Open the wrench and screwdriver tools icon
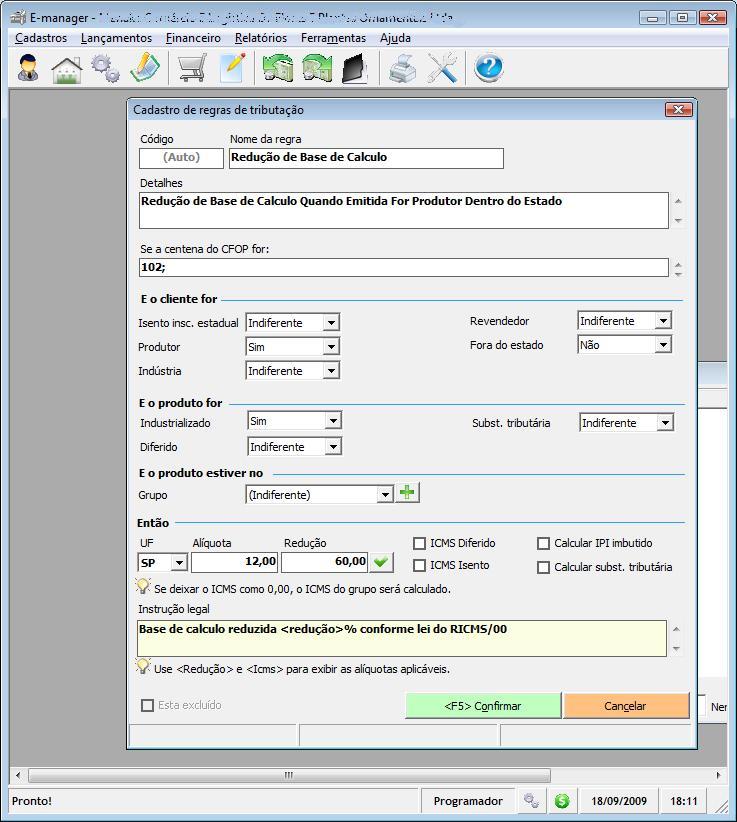The width and height of the screenshot is (737, 822). [x=442, y=68]
